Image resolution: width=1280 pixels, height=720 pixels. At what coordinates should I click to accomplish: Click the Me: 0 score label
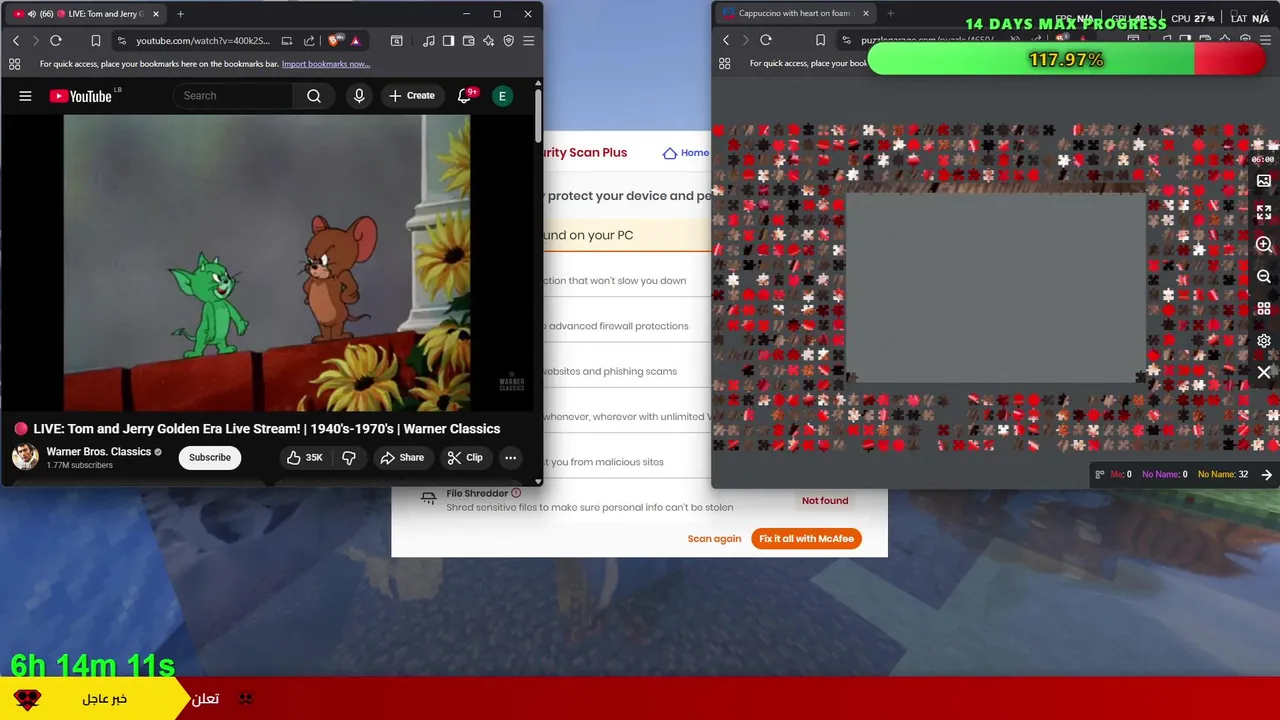pos(1121,475)
